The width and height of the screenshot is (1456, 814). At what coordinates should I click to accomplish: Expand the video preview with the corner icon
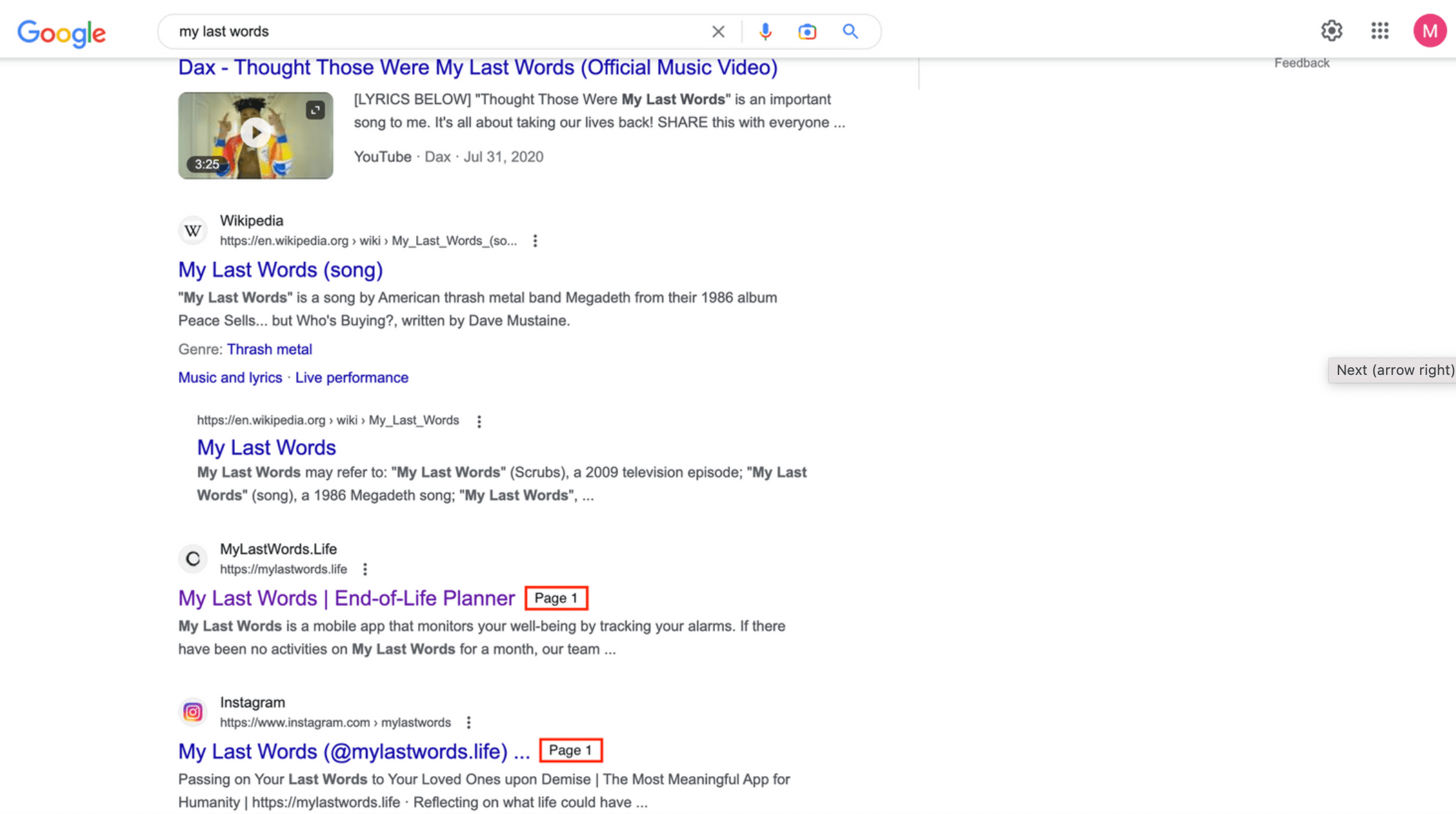tap(315, 110)
